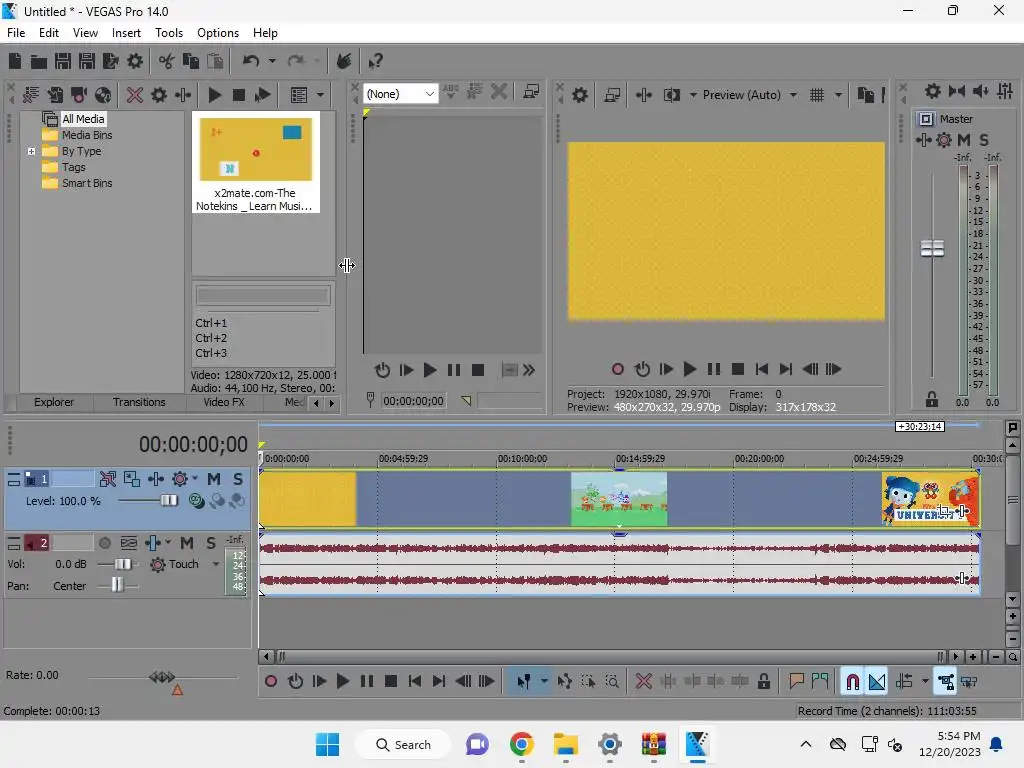The width and height of the screenshot is (1024, 768).
Task: Mute the Master bus with M
Action: pyautogui.click(x=964, y=140)
